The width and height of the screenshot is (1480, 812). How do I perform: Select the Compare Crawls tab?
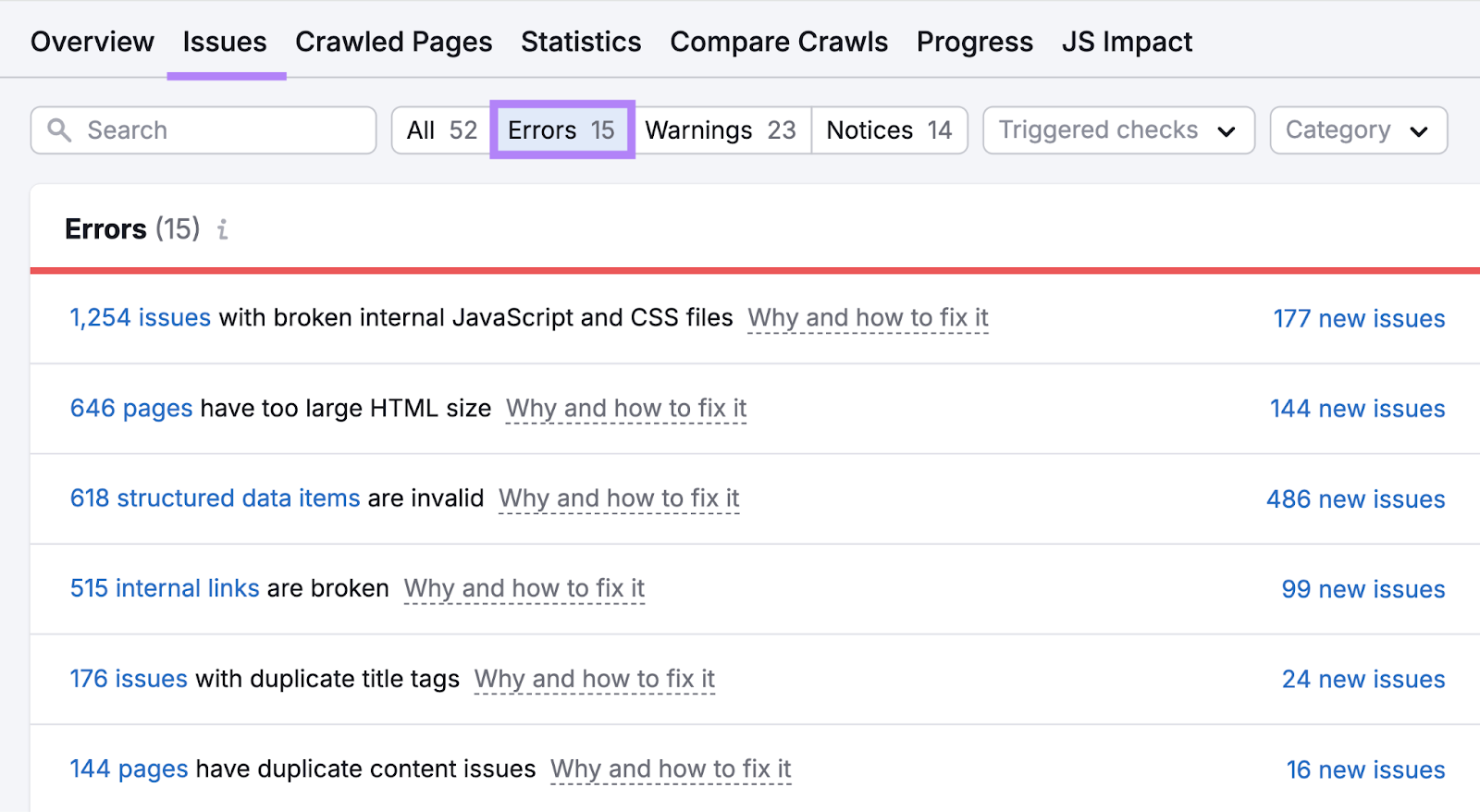[779, 42]
